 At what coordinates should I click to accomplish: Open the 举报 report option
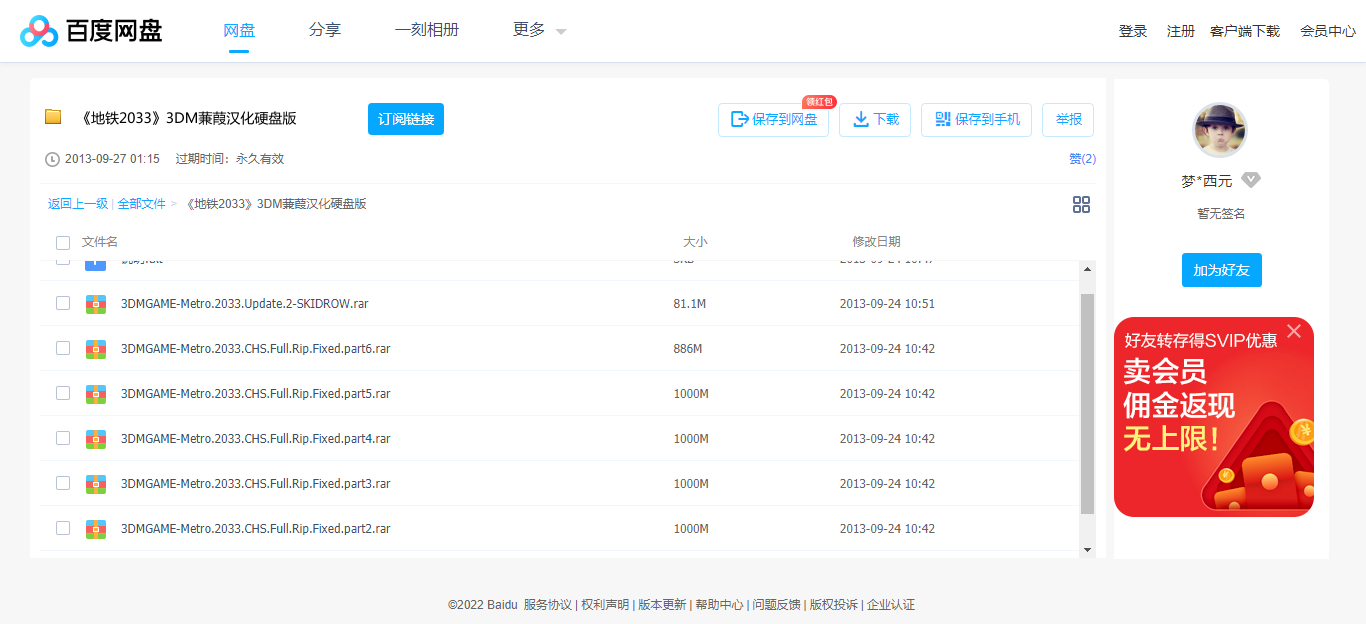1068,119
